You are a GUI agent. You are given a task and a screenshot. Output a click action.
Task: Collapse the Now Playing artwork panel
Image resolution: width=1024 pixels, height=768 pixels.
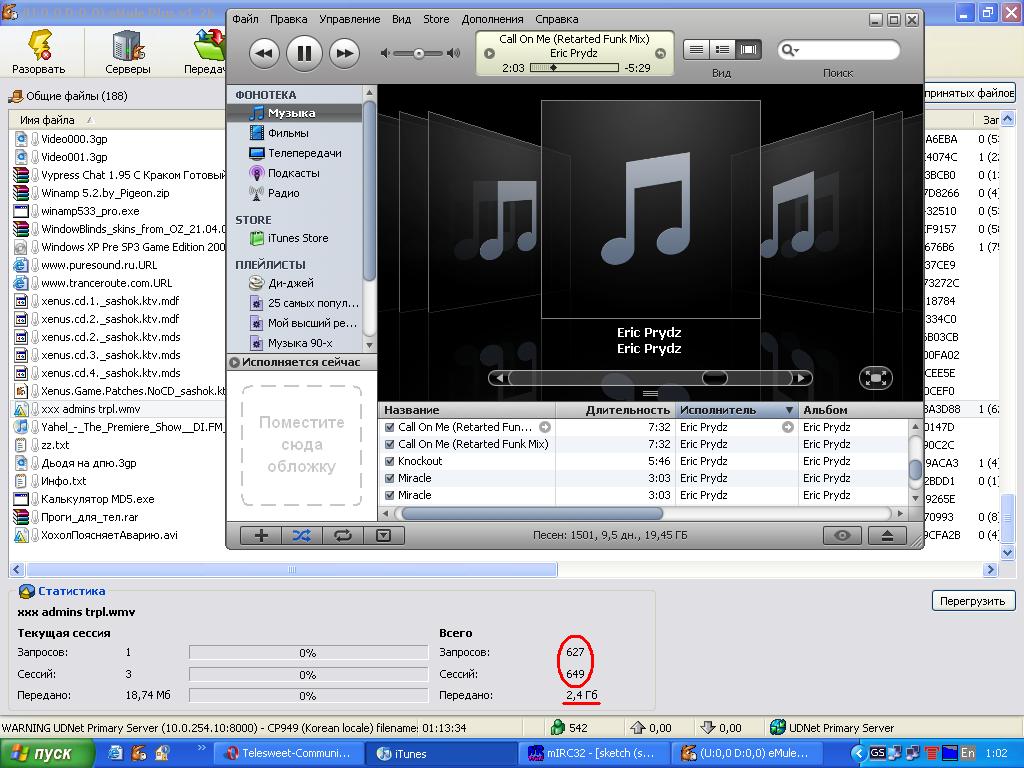pyautogui.click(x=235, y=363)
